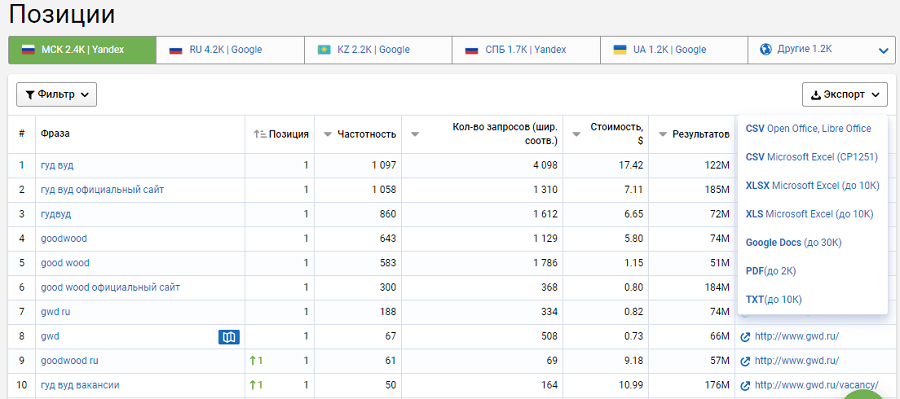
Task: Sort by Стоимость column arrow
Action: (x=577, y=135)
